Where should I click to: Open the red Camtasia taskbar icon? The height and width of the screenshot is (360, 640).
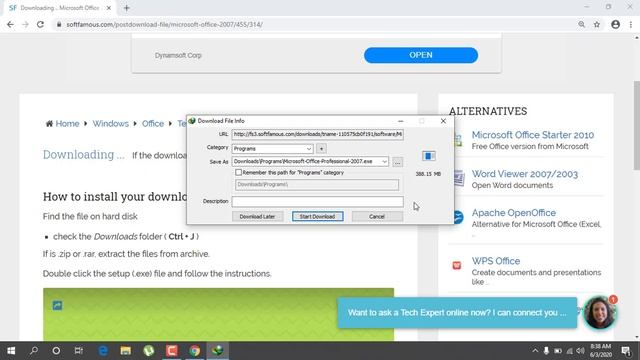tap(172, 351)
